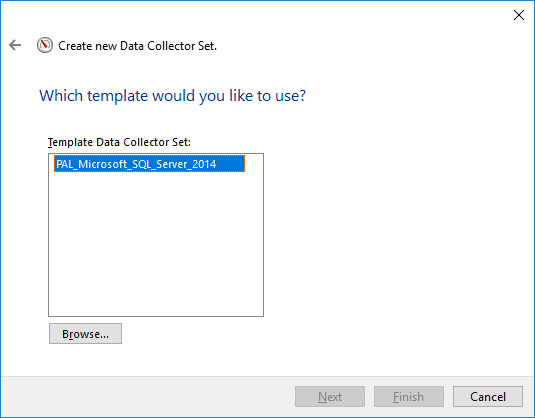535x418 pixels.
Task: Cancel the Data Collector Set wizard
Action: [488, 397]
